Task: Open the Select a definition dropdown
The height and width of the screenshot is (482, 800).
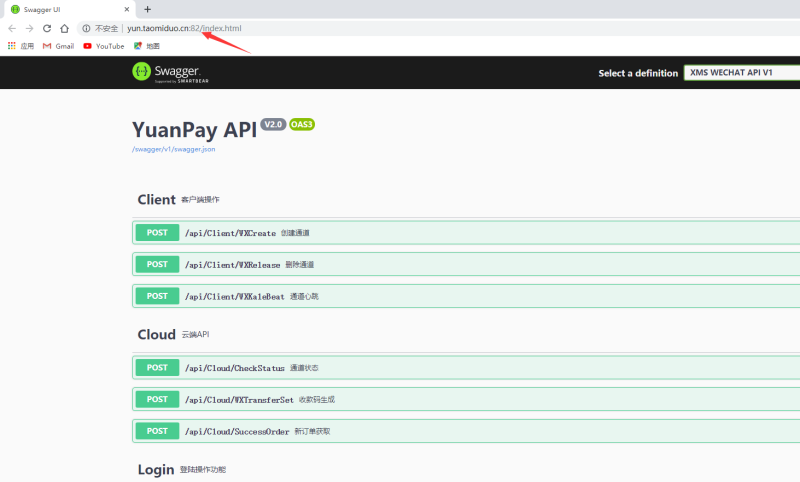Action: pos(742,72)
